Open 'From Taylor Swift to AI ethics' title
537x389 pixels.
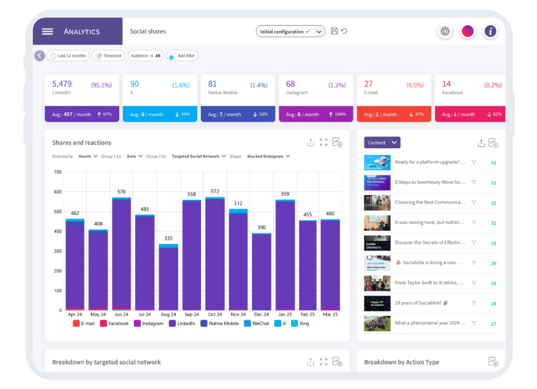click(x=429, y=283)
